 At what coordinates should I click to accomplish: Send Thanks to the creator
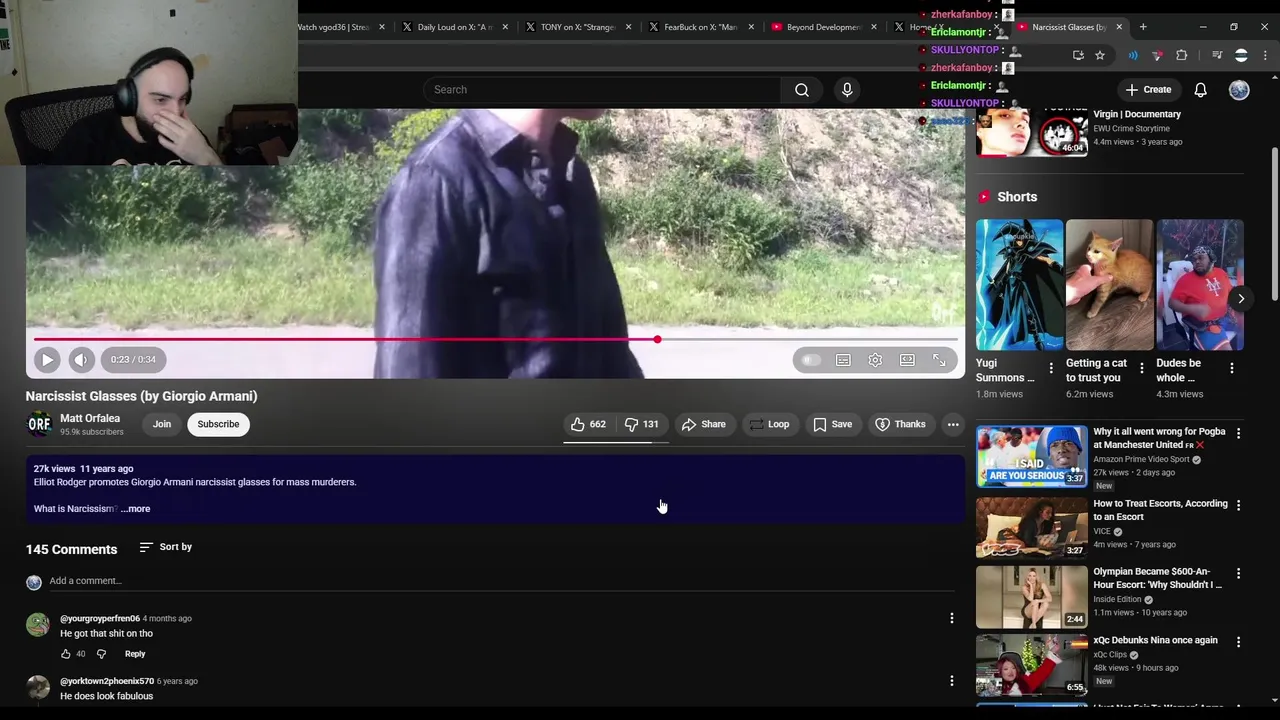(900, 424)
